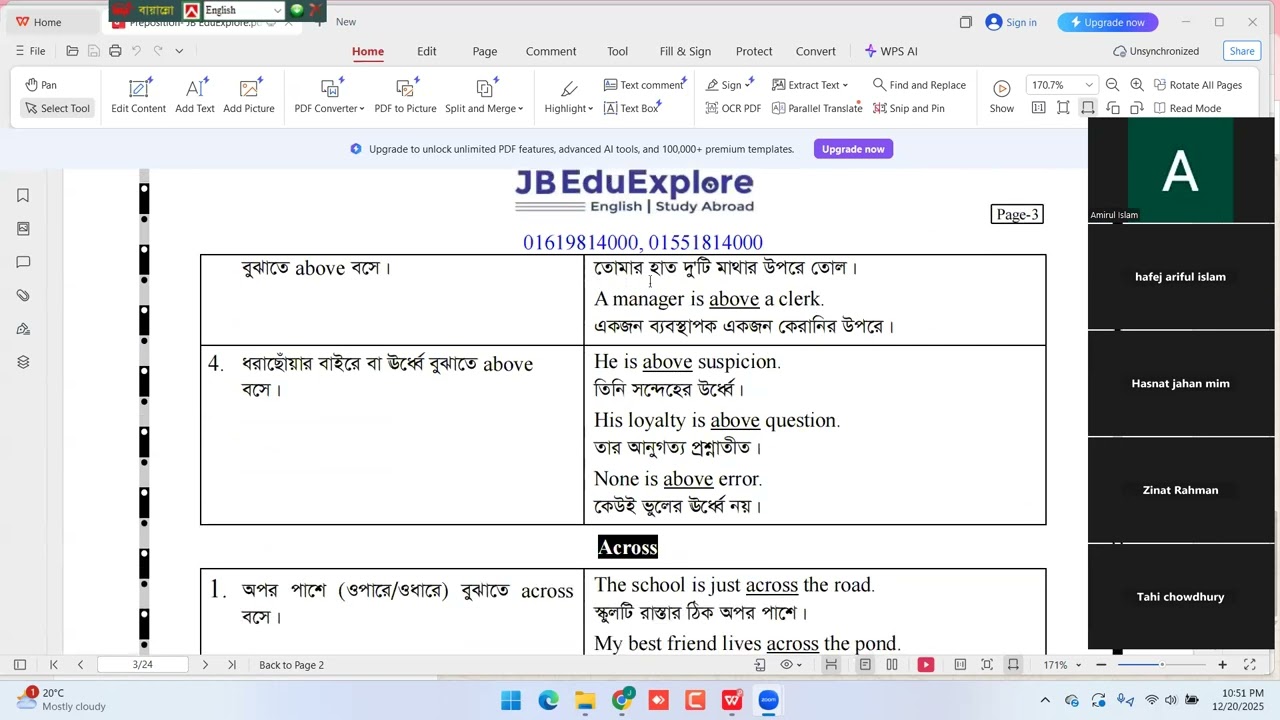Open the 171% zoom dropdown in status bar
This screenshot has width=1280, height=720.
click(x=1062, y=665)
